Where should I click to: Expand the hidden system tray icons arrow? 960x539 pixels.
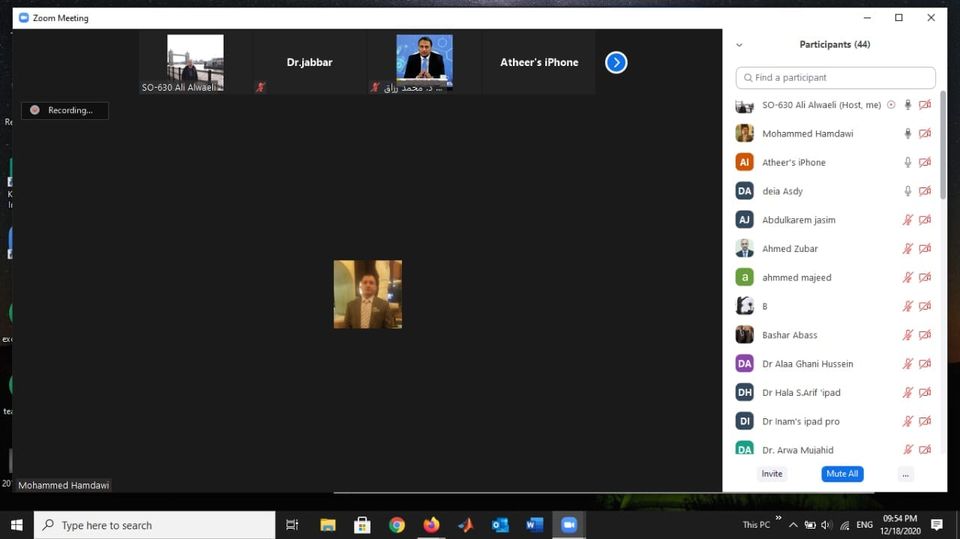[x=793, y=525]
